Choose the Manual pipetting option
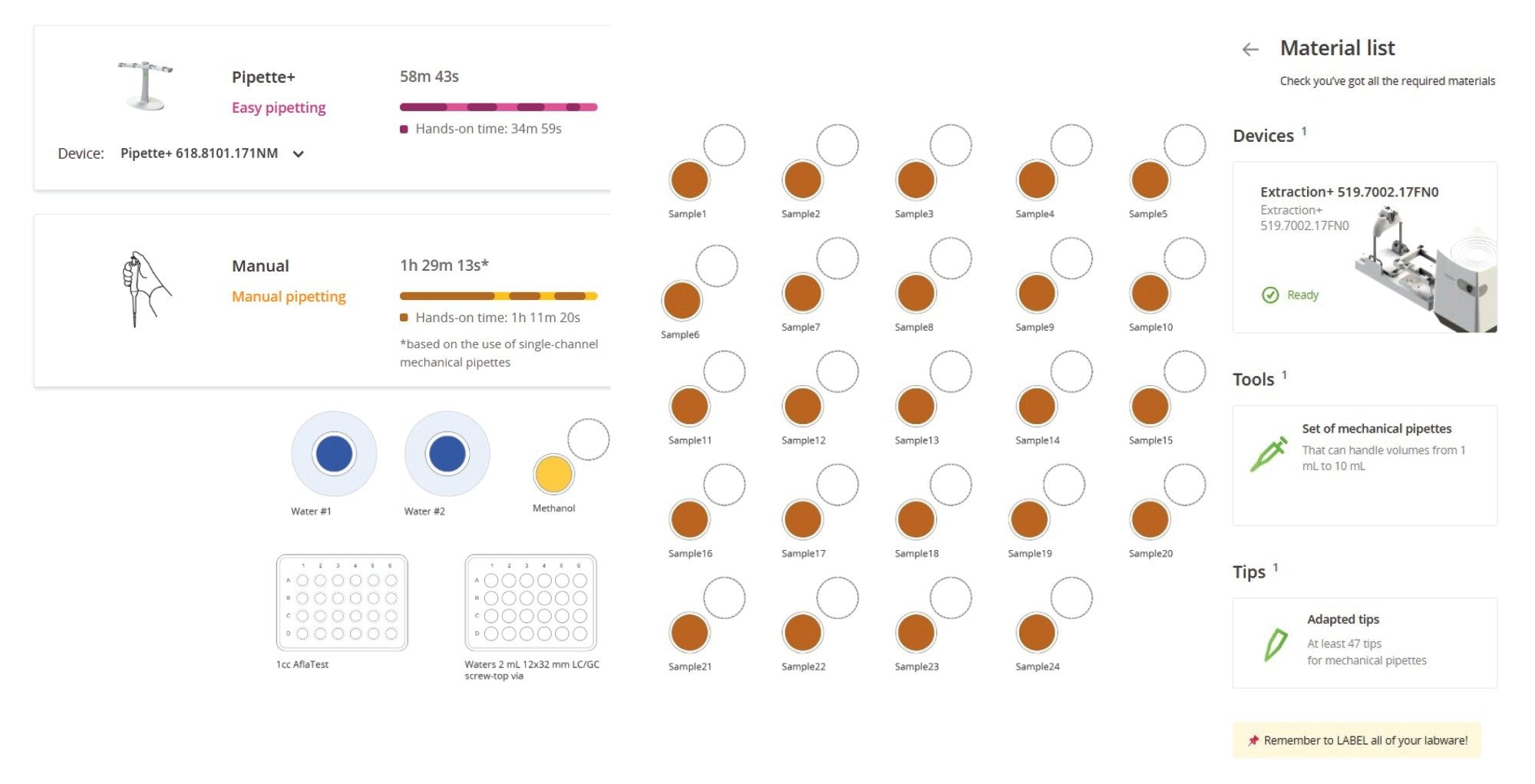 (x=289, y=296)
